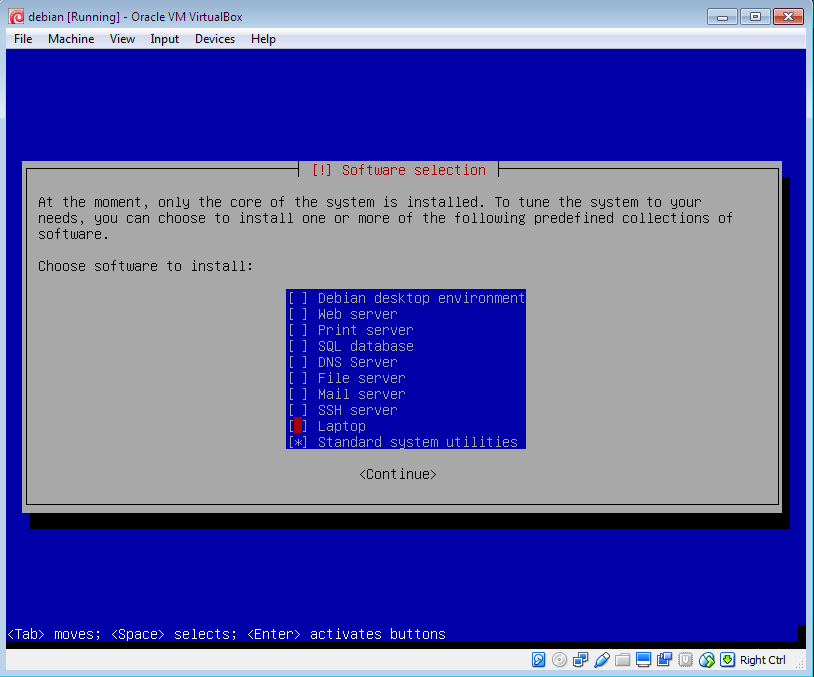Click the VirtualBox logo in title bar
814x677 pixels.
tap(16, 17)
